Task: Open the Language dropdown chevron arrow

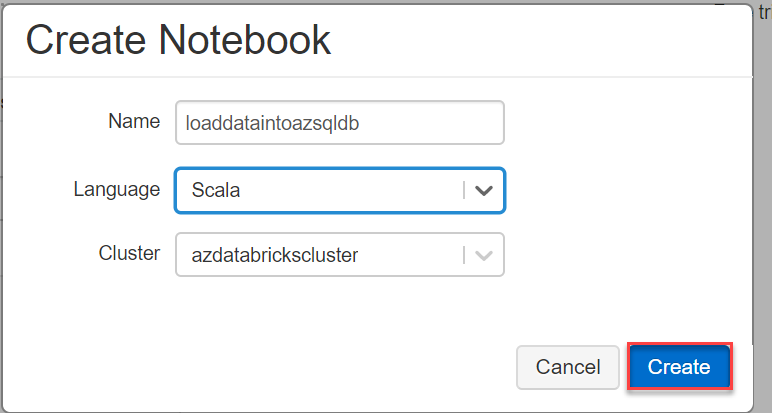Action: [485, 190]
